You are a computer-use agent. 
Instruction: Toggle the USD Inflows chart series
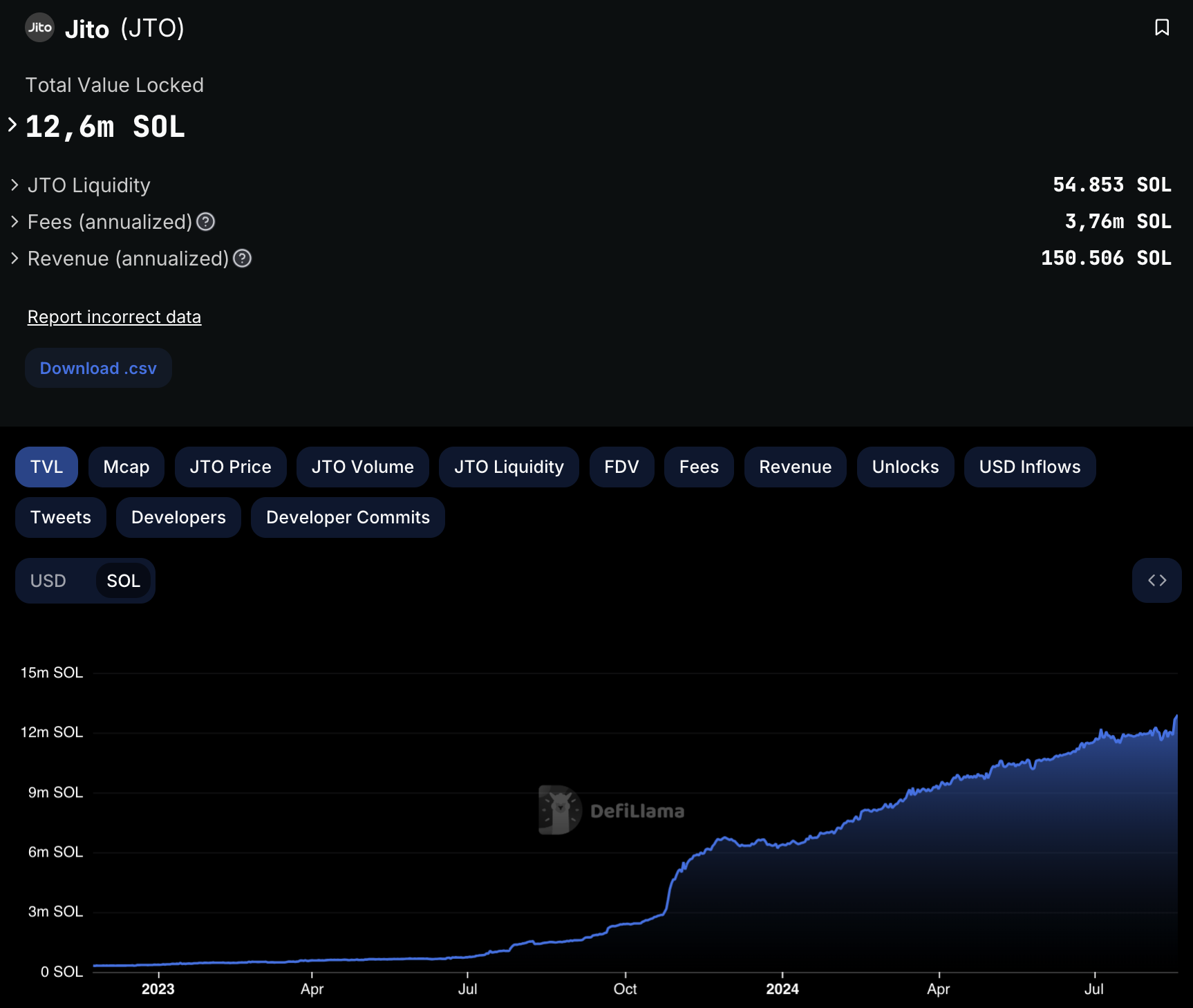tap(1030, 467)
